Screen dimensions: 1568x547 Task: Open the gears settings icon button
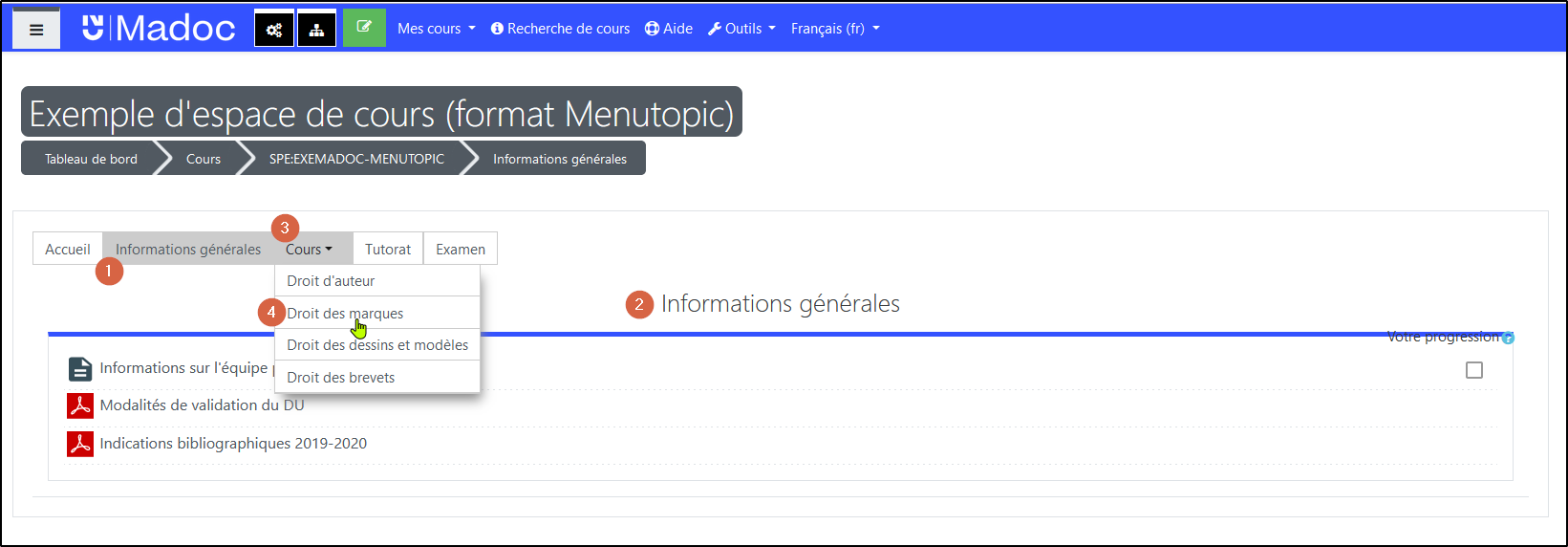tap(274, 30)
